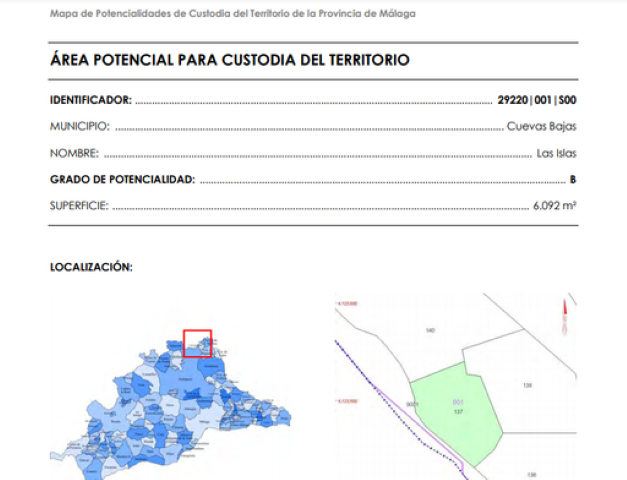Image resolution: width=627 pixels, height=480 pixels.
Task: Click the NOMBRE label
Action: click(74, 153)
